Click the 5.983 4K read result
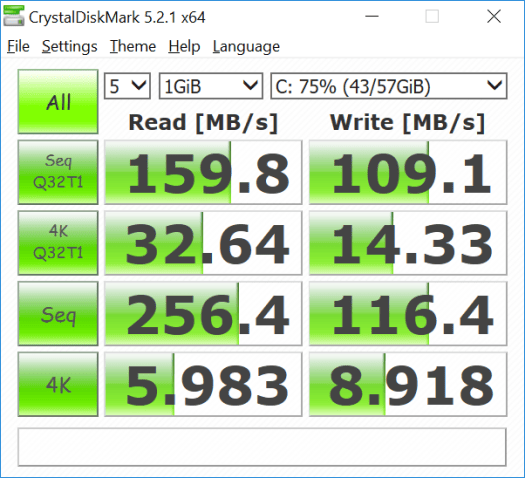 (x=203, y=384)
